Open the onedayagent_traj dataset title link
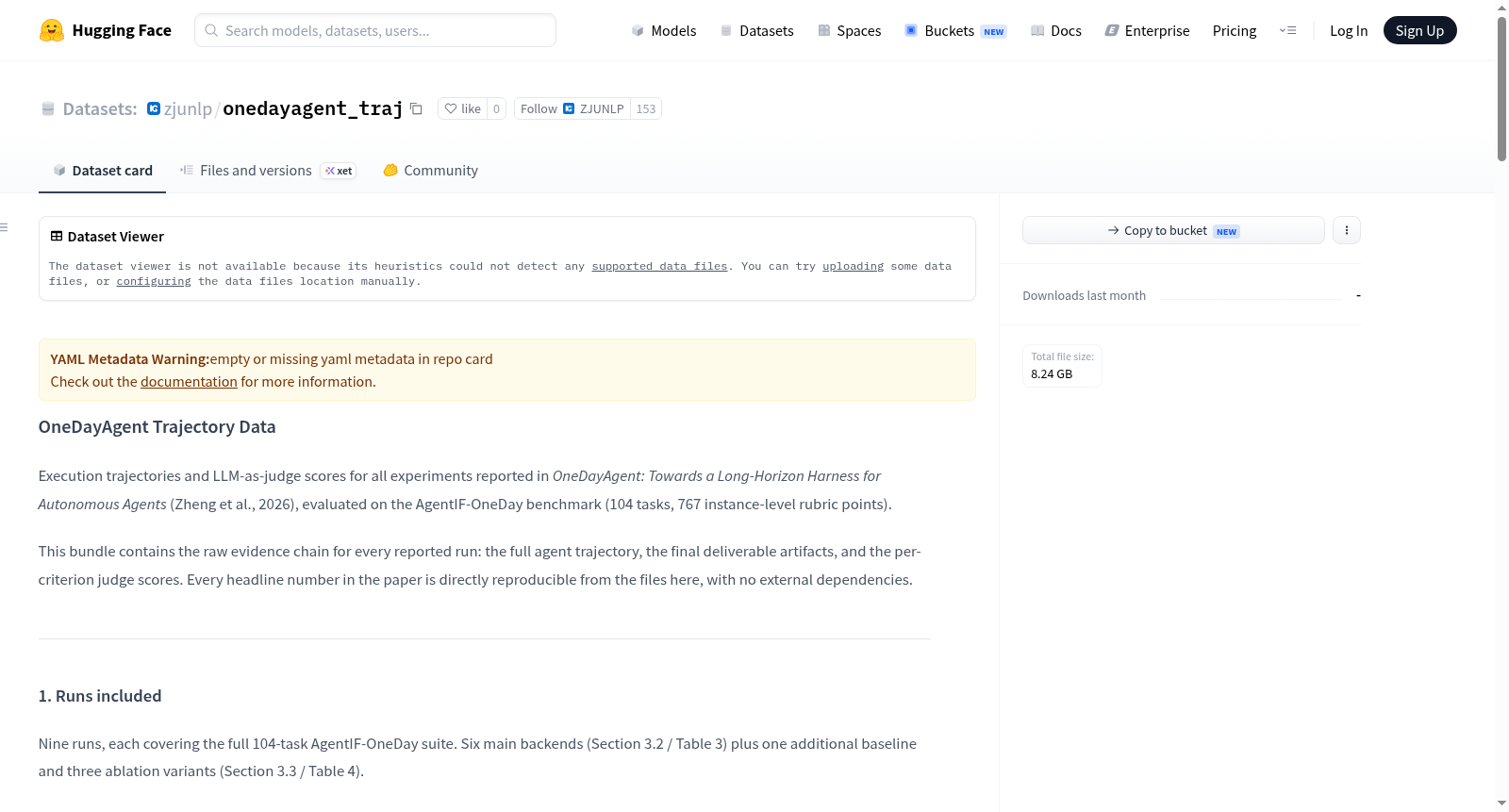The image size is (1509, 812). [313, 108]
